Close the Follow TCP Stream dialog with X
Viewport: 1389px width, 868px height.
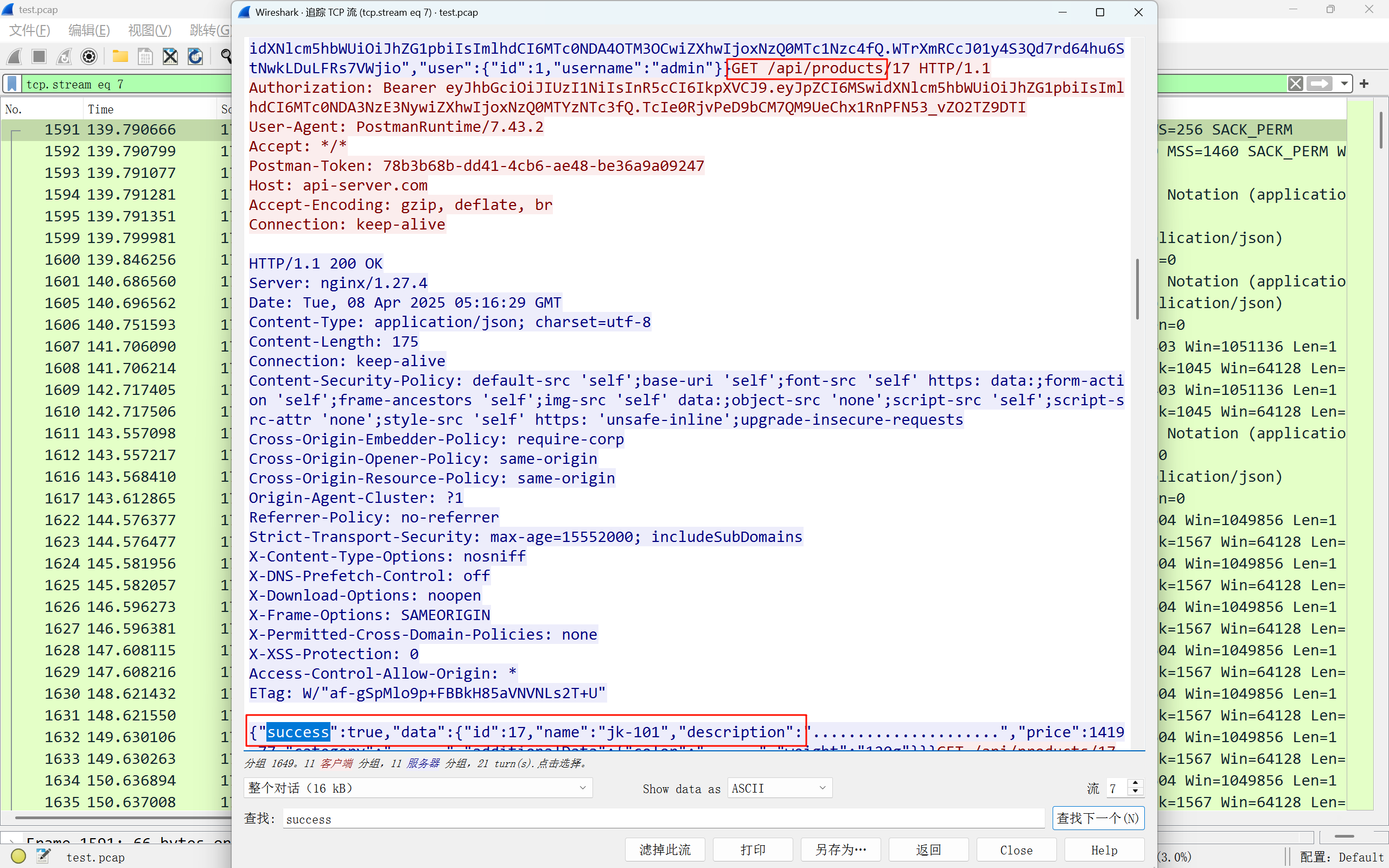point(1138,12)
